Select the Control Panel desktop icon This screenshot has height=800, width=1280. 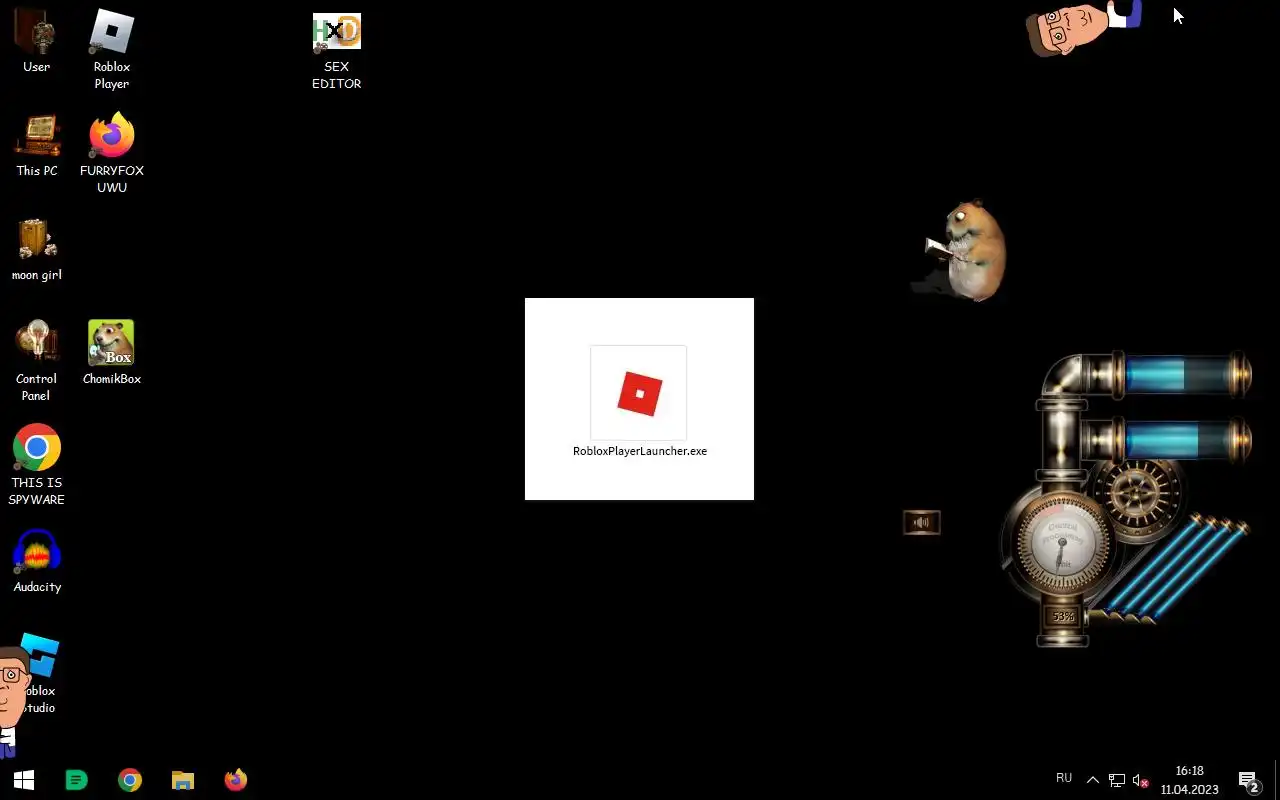37,361
